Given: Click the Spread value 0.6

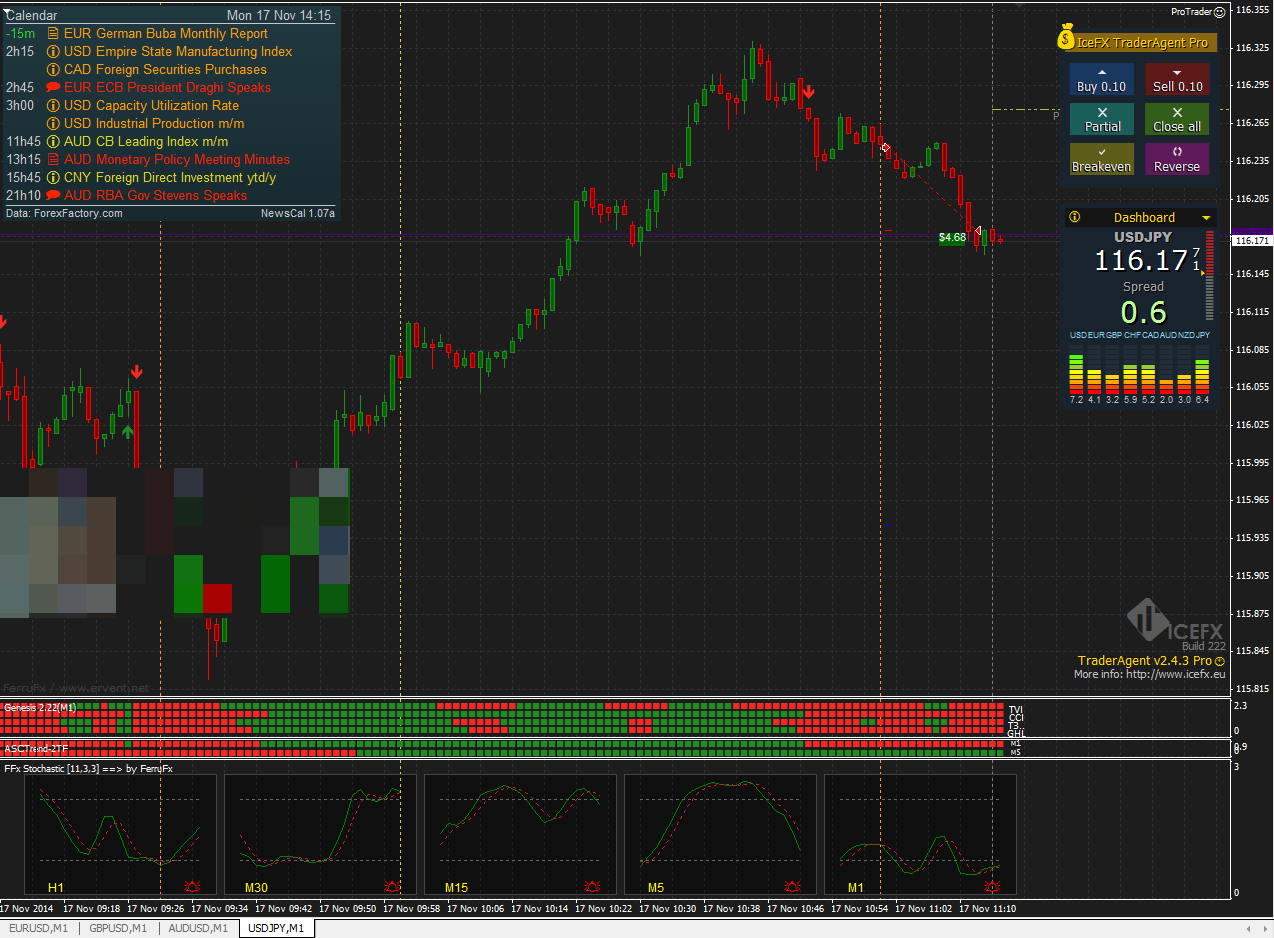Looking at the screenshot, I should coord(1143,312).
